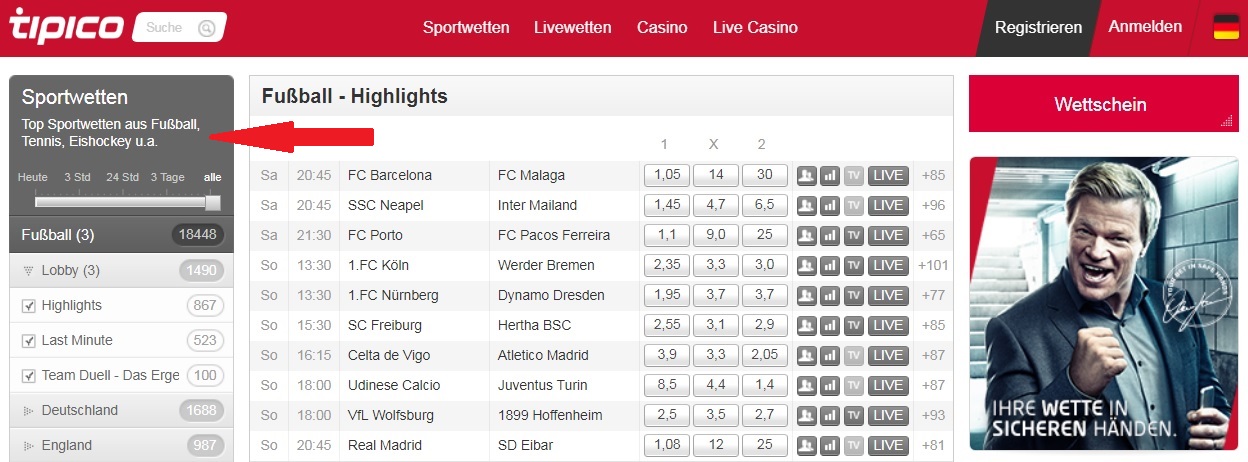Toggle the Last Minute checkbox
The image size is (1248, 462).
[x=28, y=341]
